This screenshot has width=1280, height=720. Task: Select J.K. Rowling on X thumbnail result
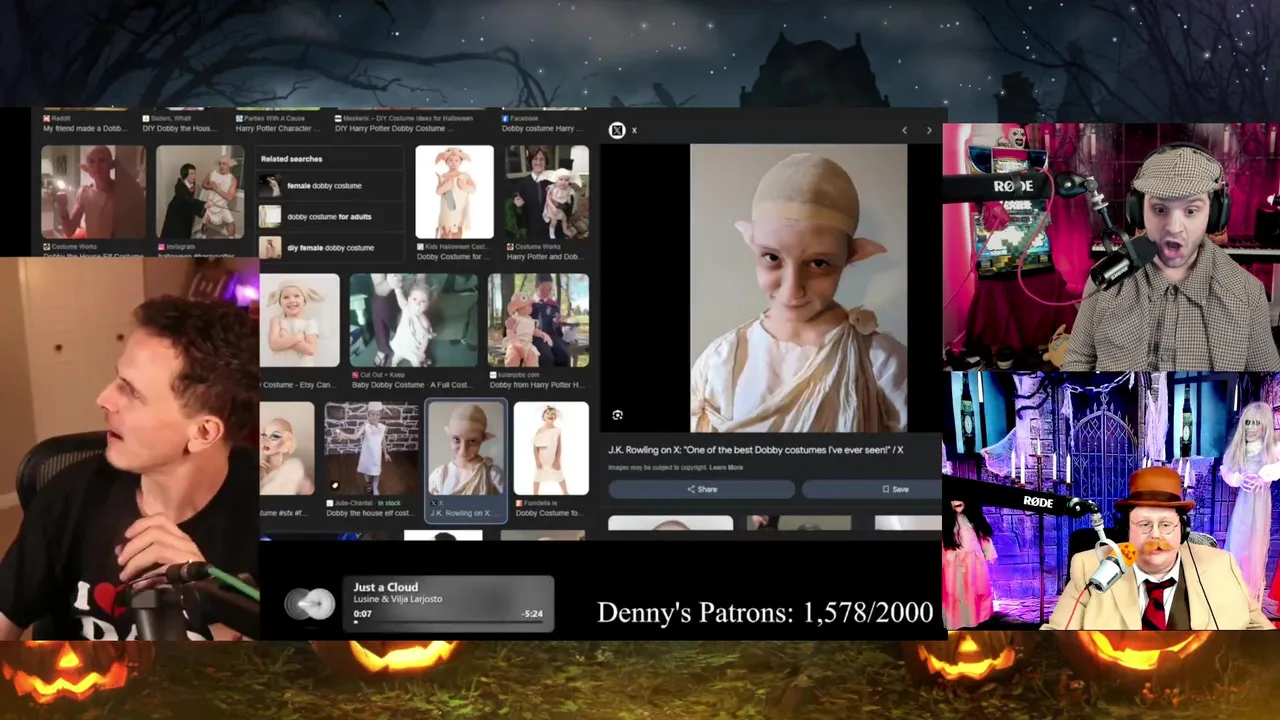466,449
